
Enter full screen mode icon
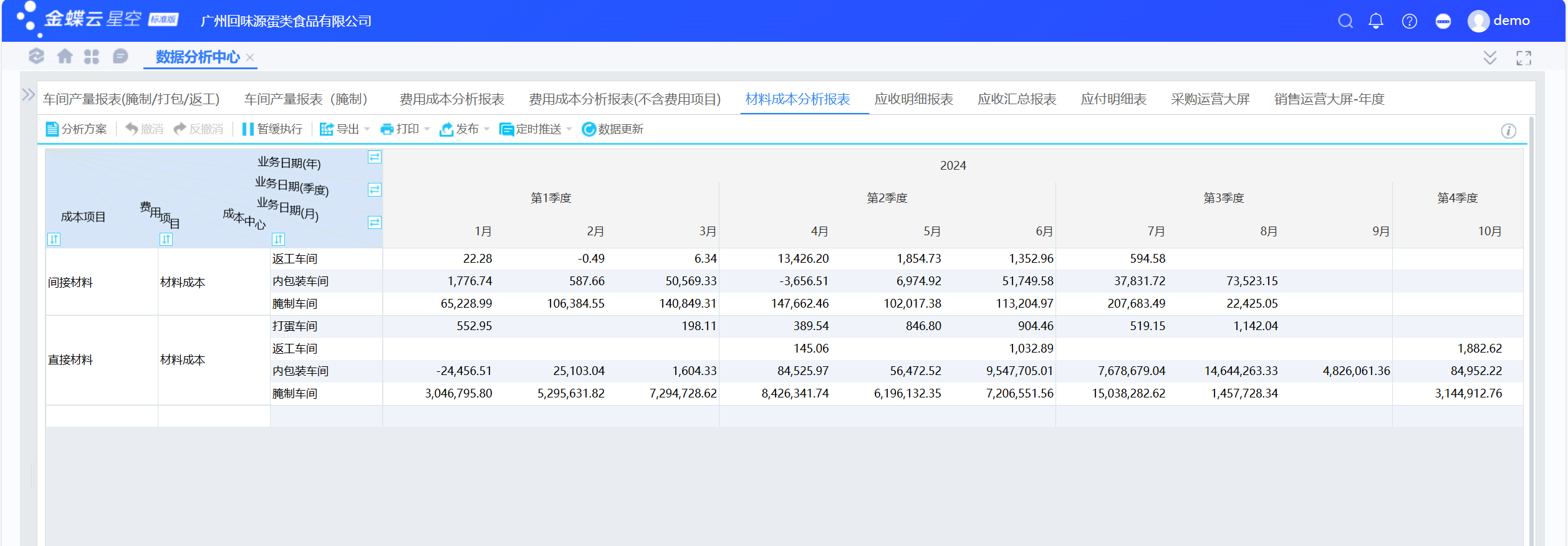click(x=1524, y=58)
